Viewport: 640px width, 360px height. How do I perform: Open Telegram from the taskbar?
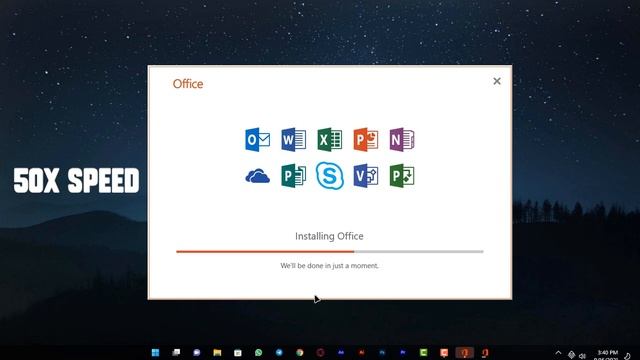[x=279, y=353]
